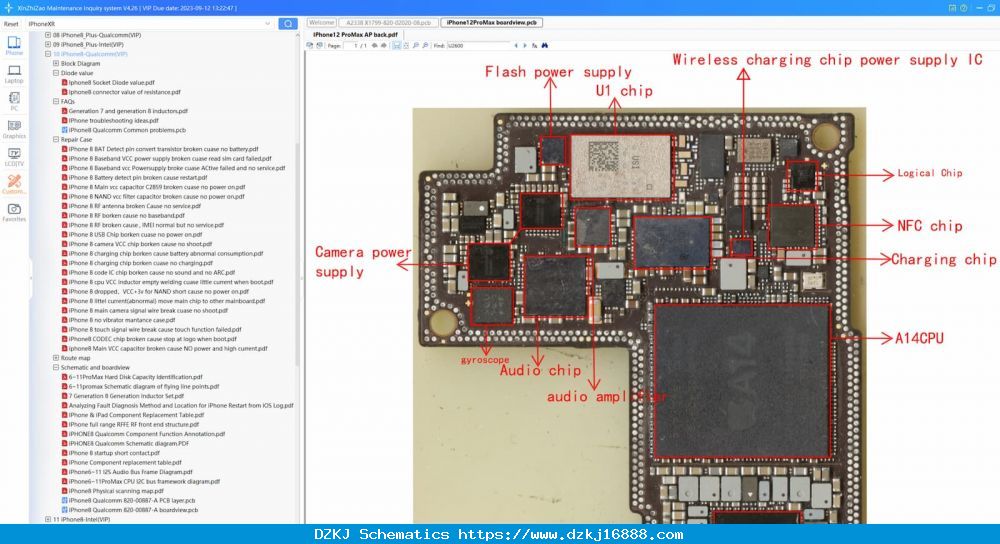The image size is (1000, 544).
Task: Open iPhone 8 Battery detect pin broken cause restart.pdf
Action: pos(138,177)
